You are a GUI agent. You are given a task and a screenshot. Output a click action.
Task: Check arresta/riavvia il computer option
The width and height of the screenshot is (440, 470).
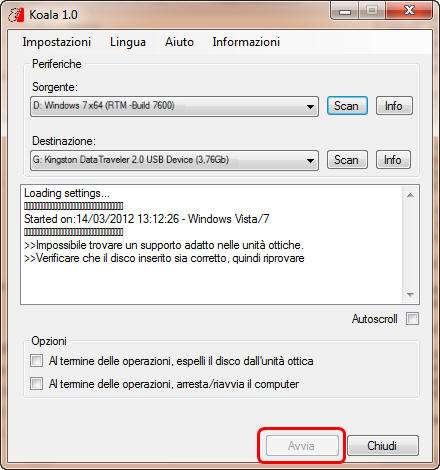click(36, 383)
